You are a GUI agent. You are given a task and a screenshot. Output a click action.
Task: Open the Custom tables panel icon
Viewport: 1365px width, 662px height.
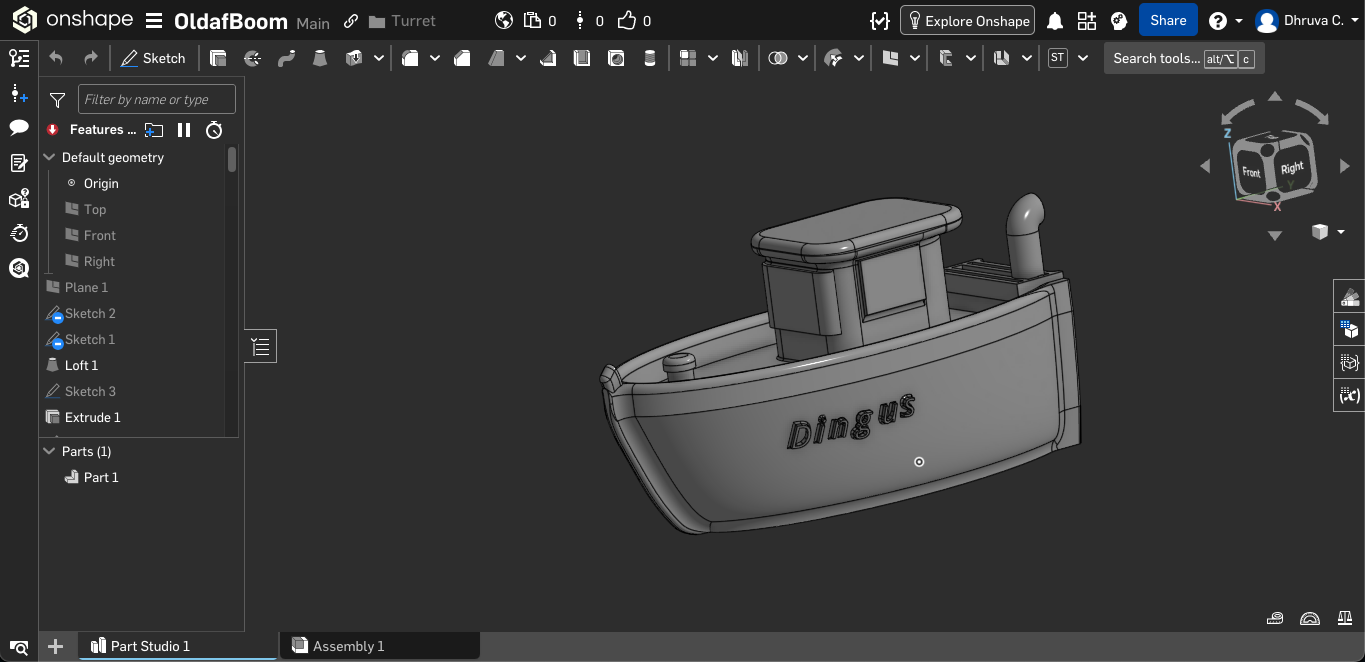click(x=1349, y=362)
